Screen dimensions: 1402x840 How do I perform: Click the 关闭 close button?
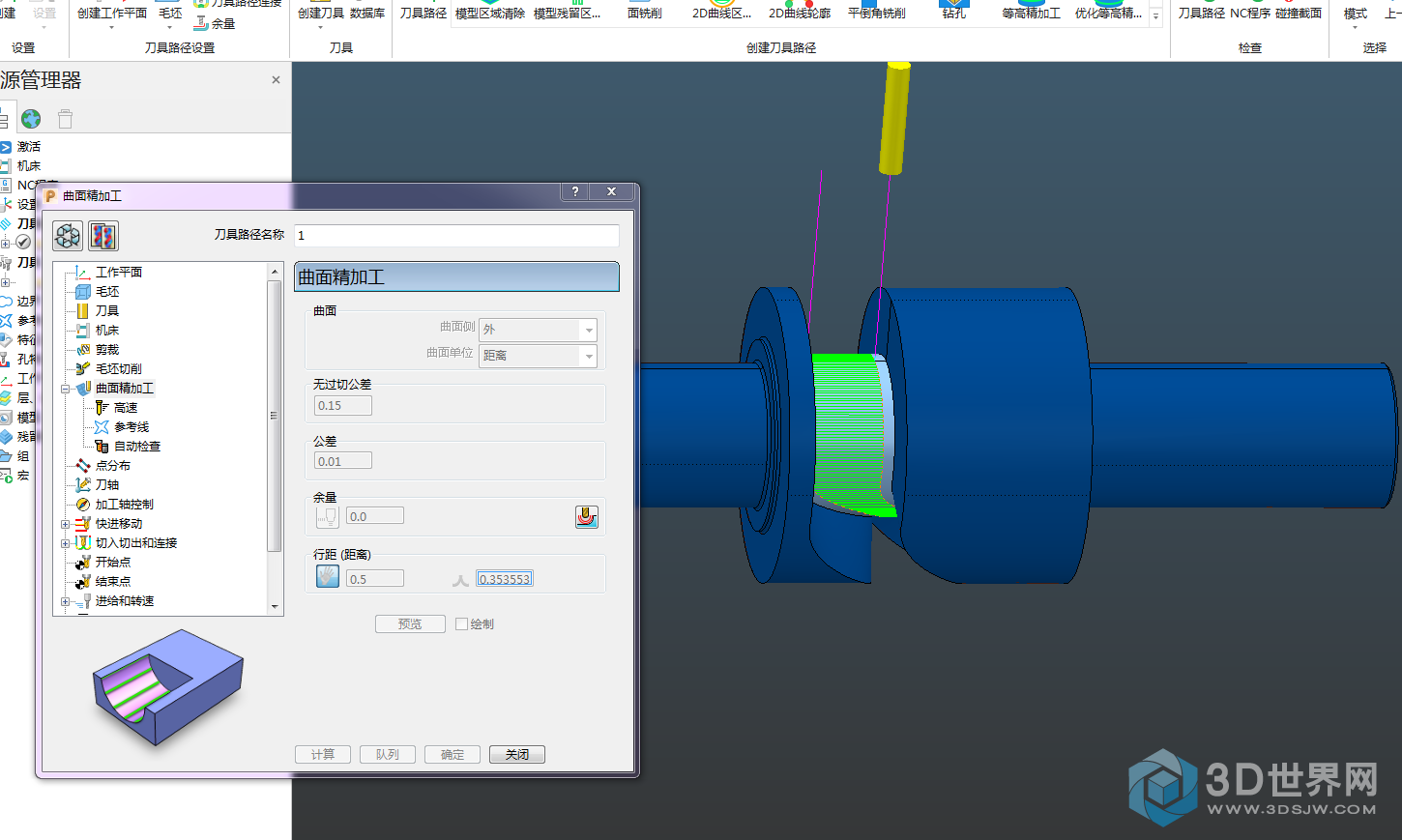(517, 755)
